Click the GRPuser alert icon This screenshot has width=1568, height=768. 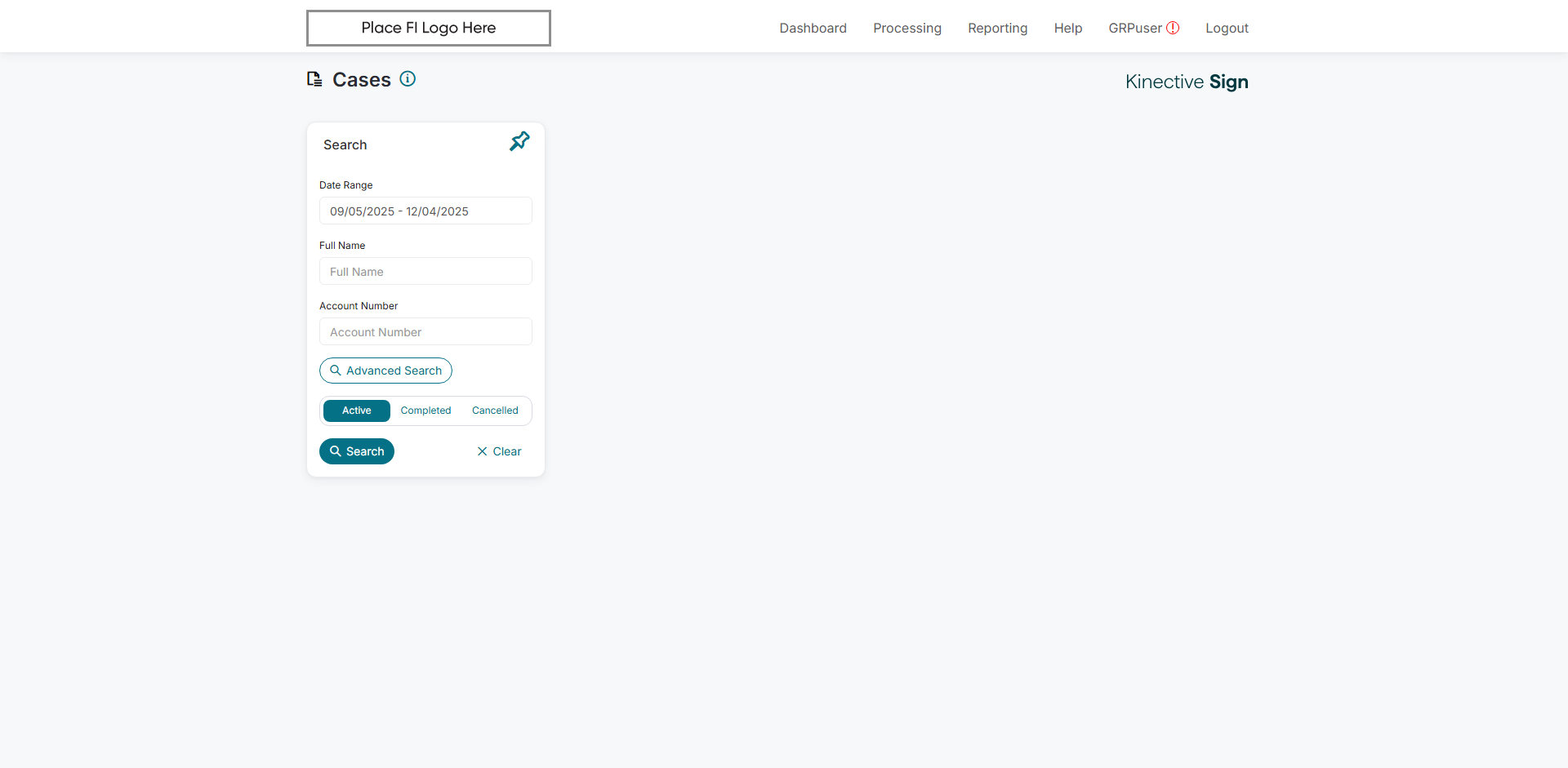tap(1173, 28)
